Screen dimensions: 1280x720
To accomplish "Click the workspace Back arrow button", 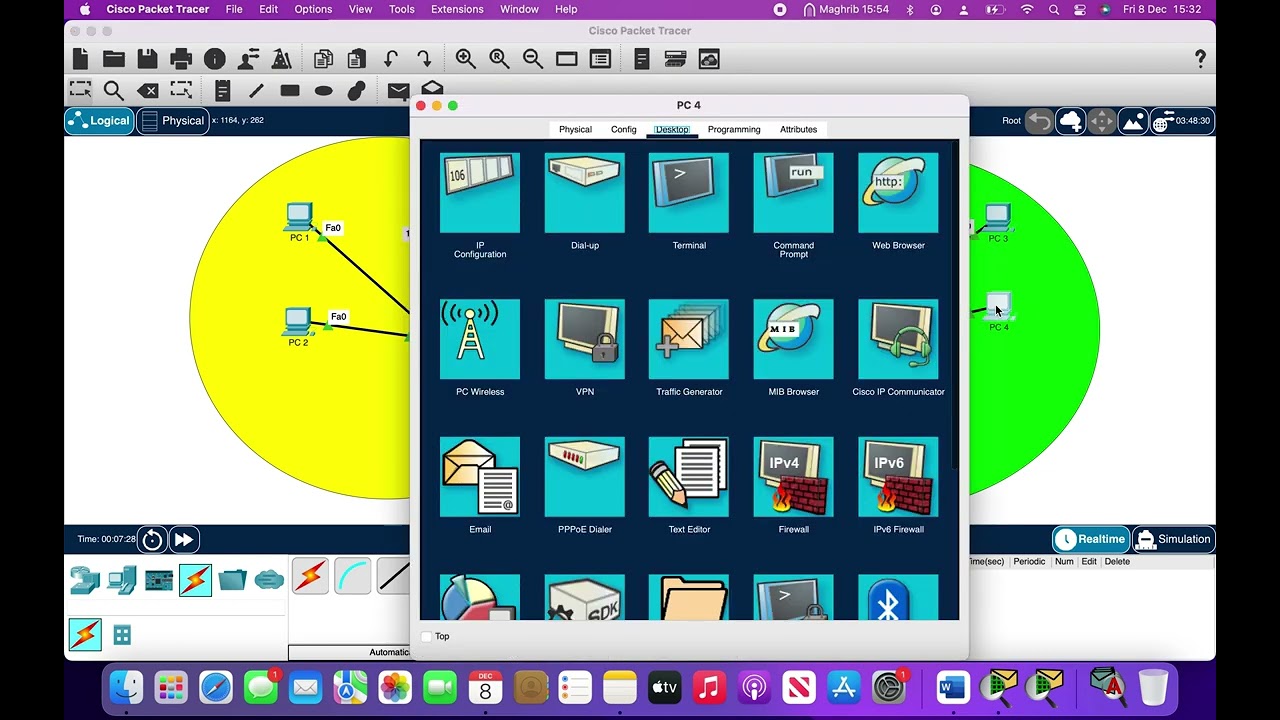I will point(1040,121).
